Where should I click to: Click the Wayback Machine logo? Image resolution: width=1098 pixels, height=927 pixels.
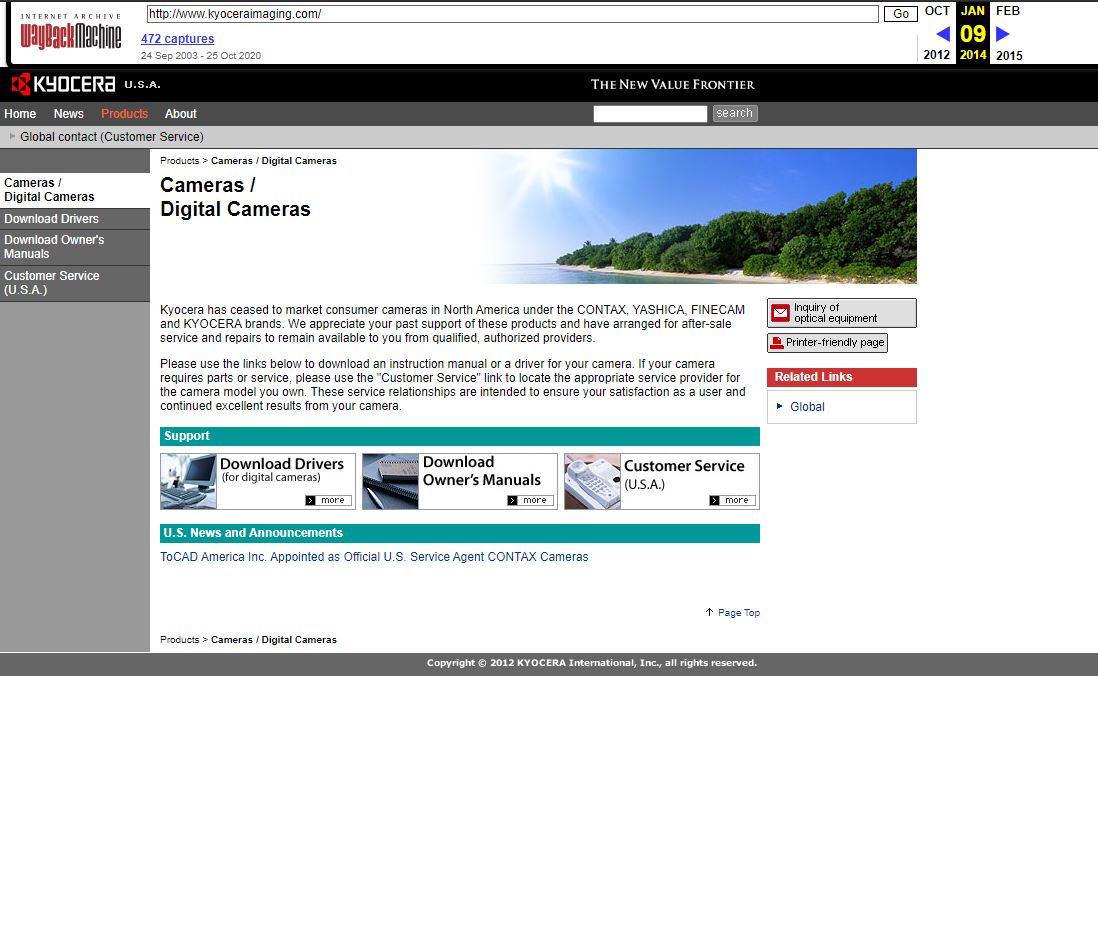70,34
